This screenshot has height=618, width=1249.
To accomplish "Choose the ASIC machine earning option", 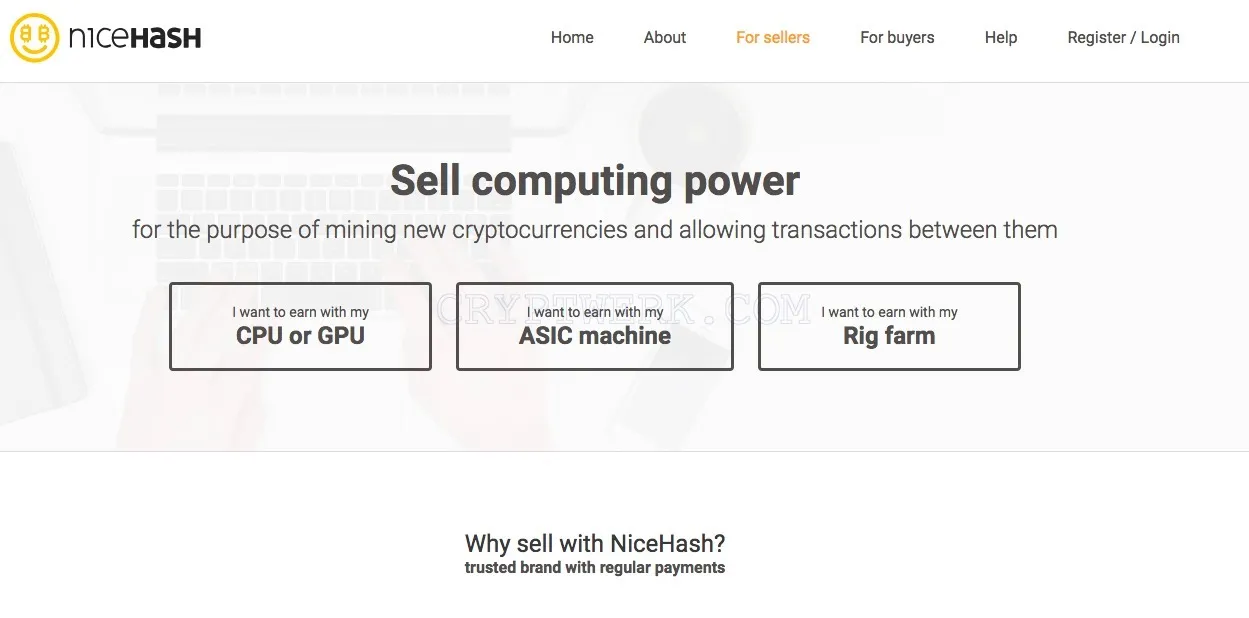I will (x=595, y=327).
